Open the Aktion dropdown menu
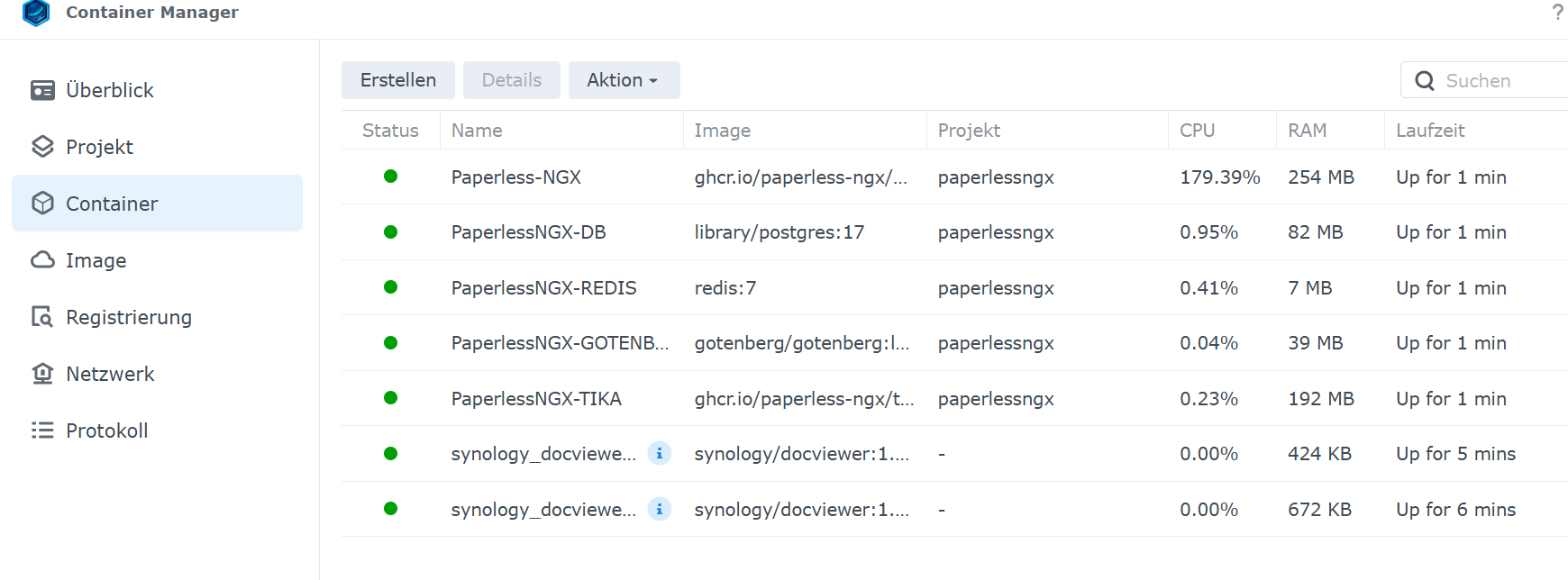 point(624,80)
